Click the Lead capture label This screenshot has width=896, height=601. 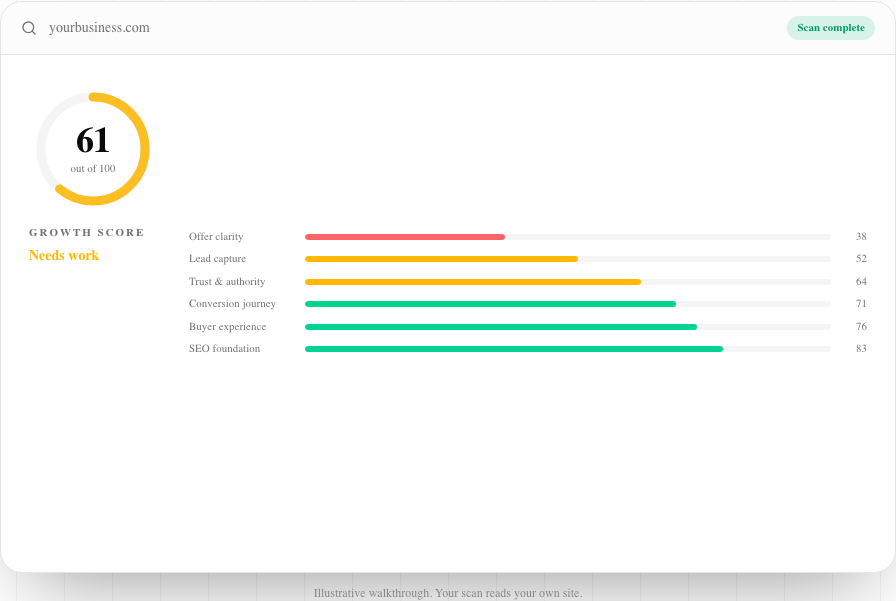pos(217,259)
